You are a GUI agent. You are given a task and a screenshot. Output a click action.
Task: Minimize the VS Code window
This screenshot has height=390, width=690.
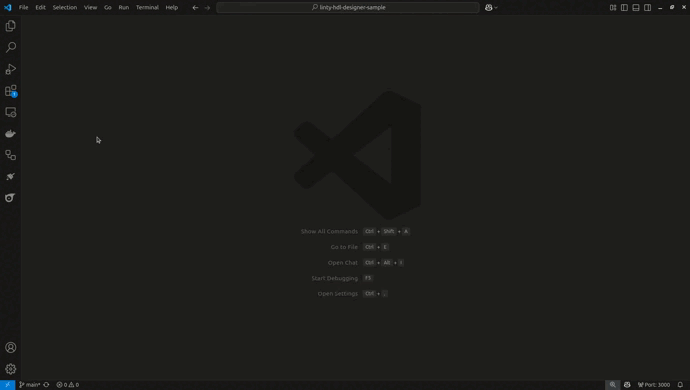[660, 7]
